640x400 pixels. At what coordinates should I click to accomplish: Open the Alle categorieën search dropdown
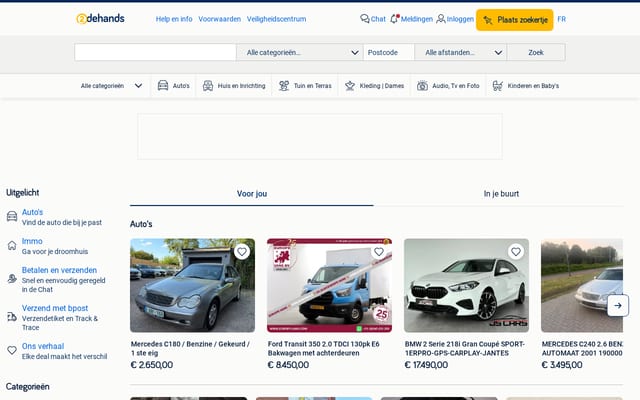point(300,52)
